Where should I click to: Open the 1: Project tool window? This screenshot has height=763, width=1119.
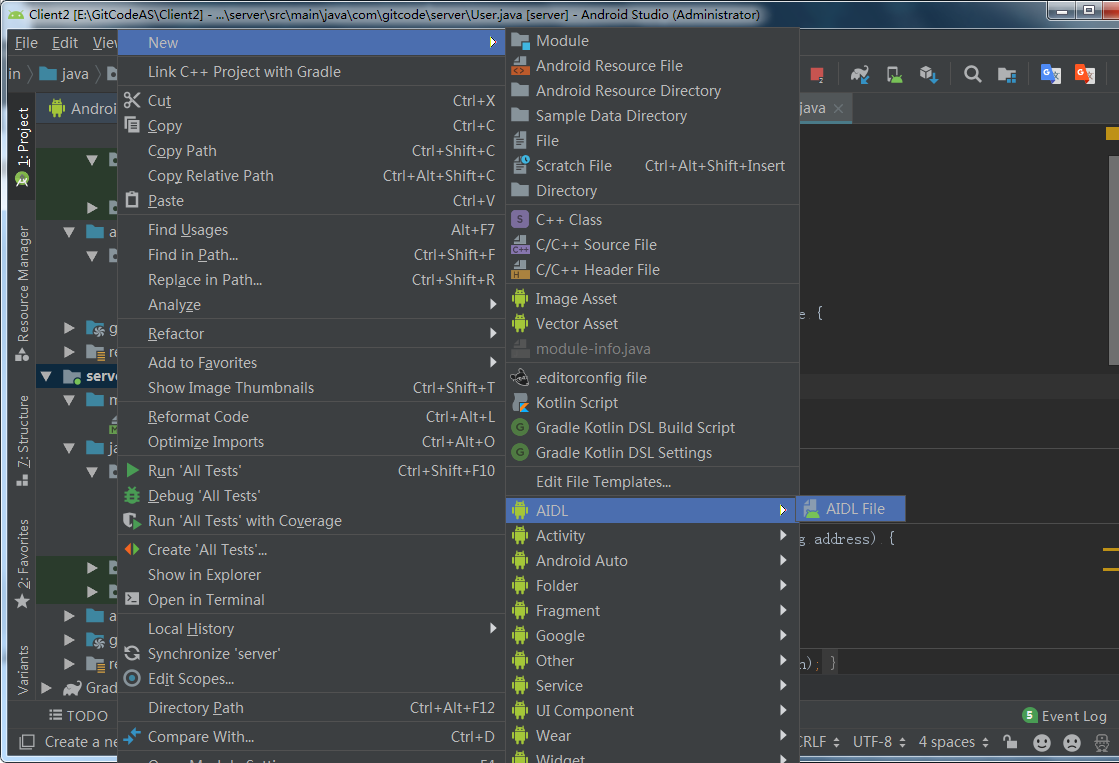(x=23, y=147)
